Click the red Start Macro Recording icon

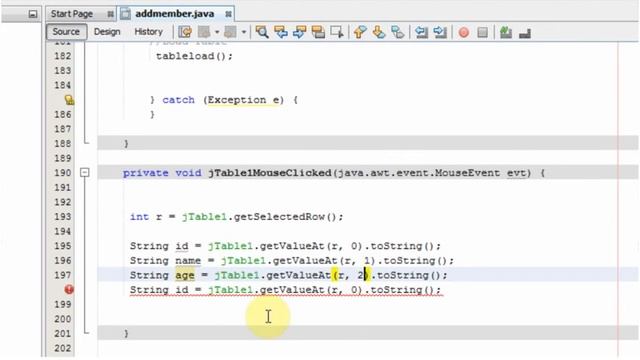coord(464,33)
